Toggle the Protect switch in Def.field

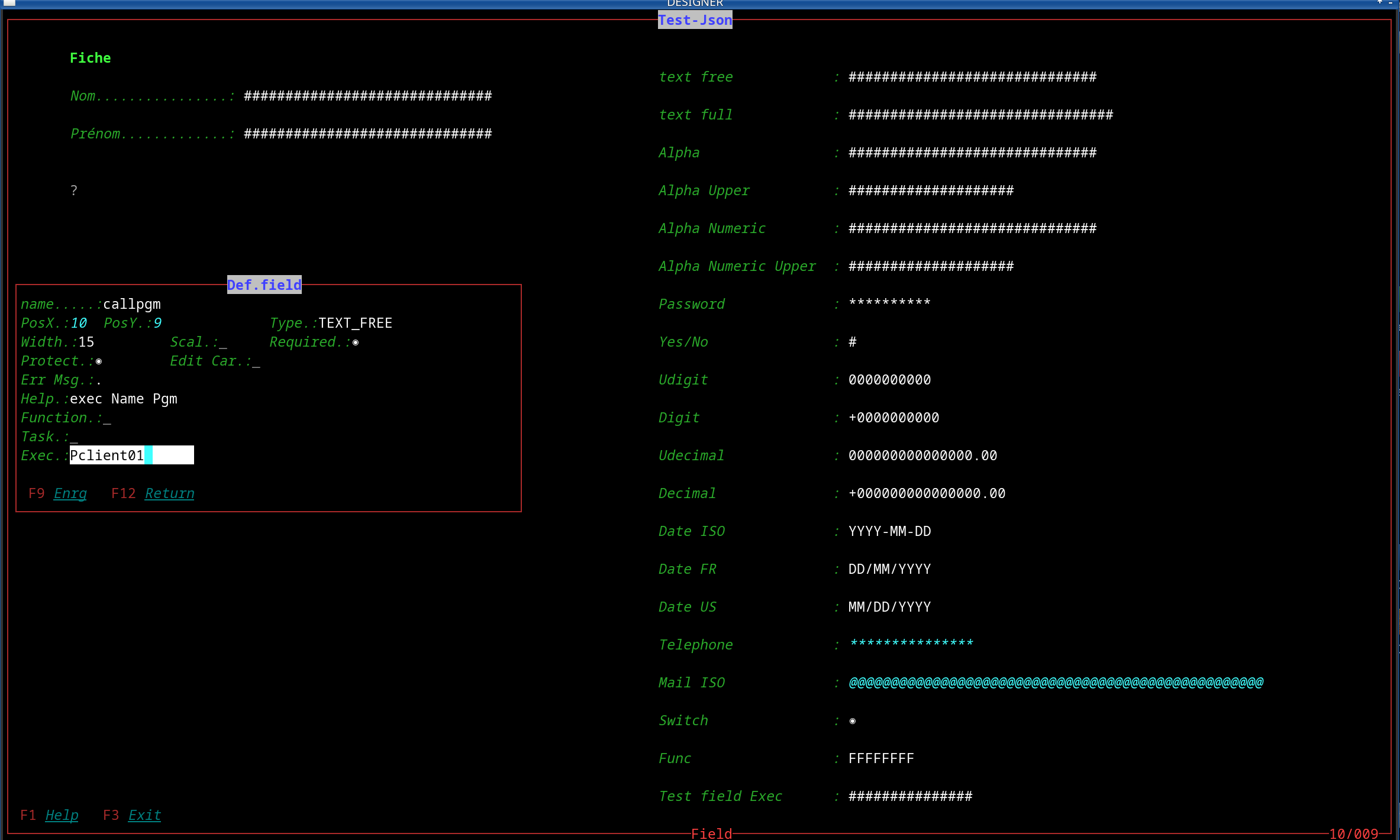[x=99, y=361]
